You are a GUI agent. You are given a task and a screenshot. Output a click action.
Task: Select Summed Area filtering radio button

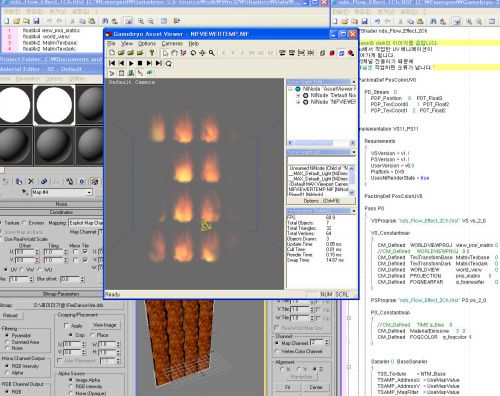coord(7,342)
